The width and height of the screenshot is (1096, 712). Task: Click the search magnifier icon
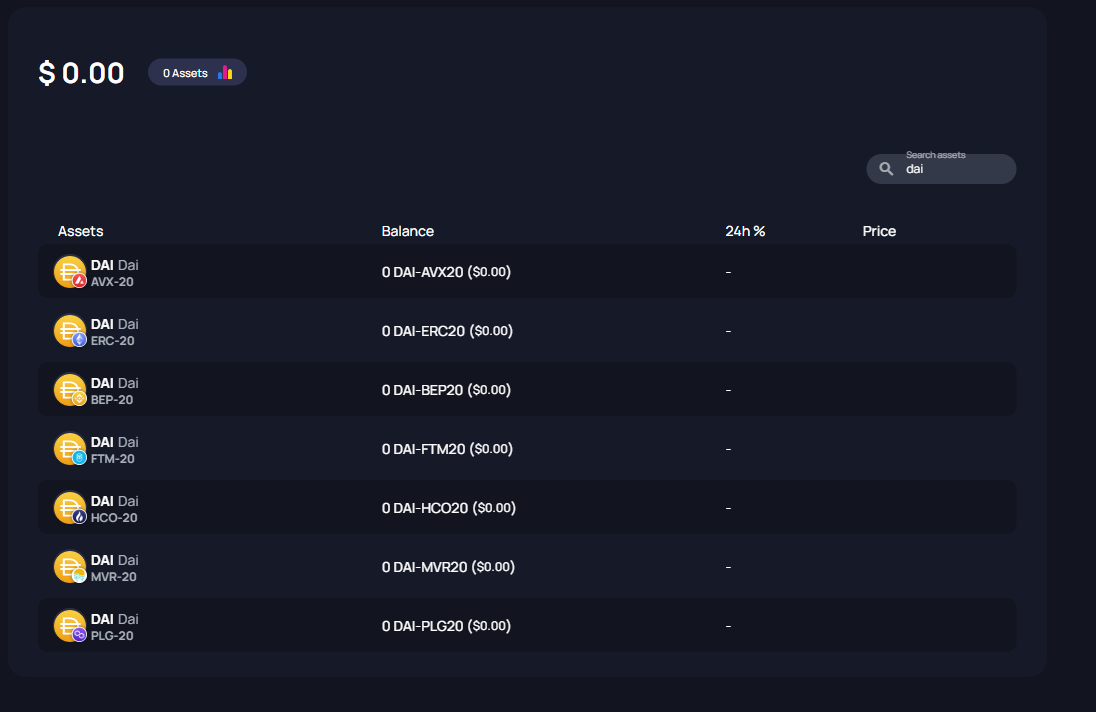click(x=886, y=169)
